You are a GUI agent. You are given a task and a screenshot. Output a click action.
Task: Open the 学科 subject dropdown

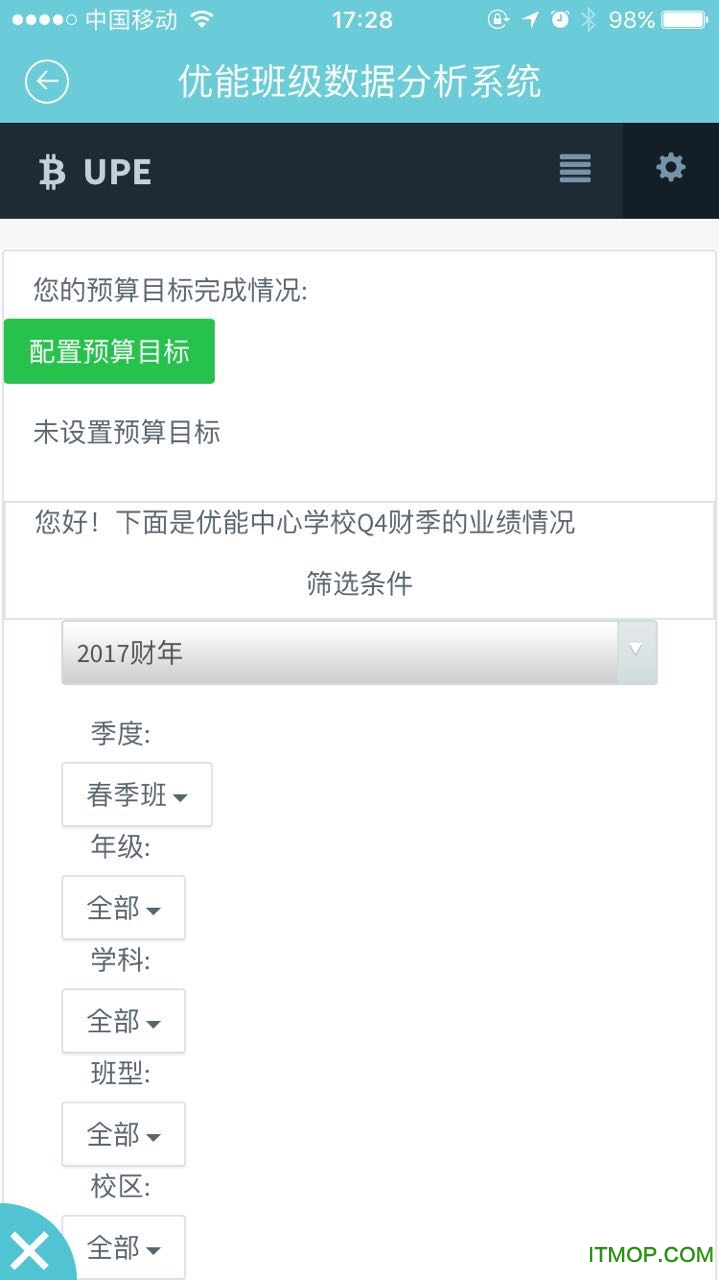[123, 1021]
